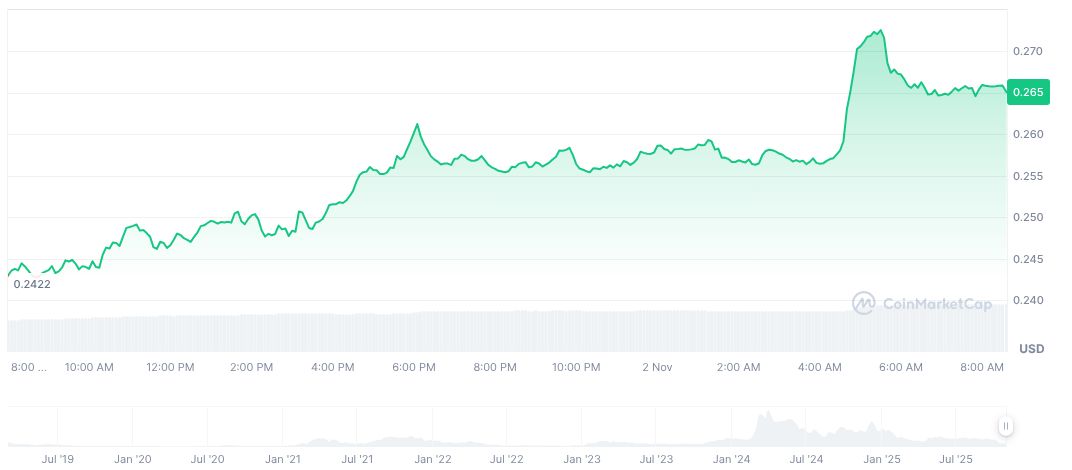Jump to Jul '19 in the navigator
Viewport: 1072px width, 470px height.
click(x=56, y=459)
